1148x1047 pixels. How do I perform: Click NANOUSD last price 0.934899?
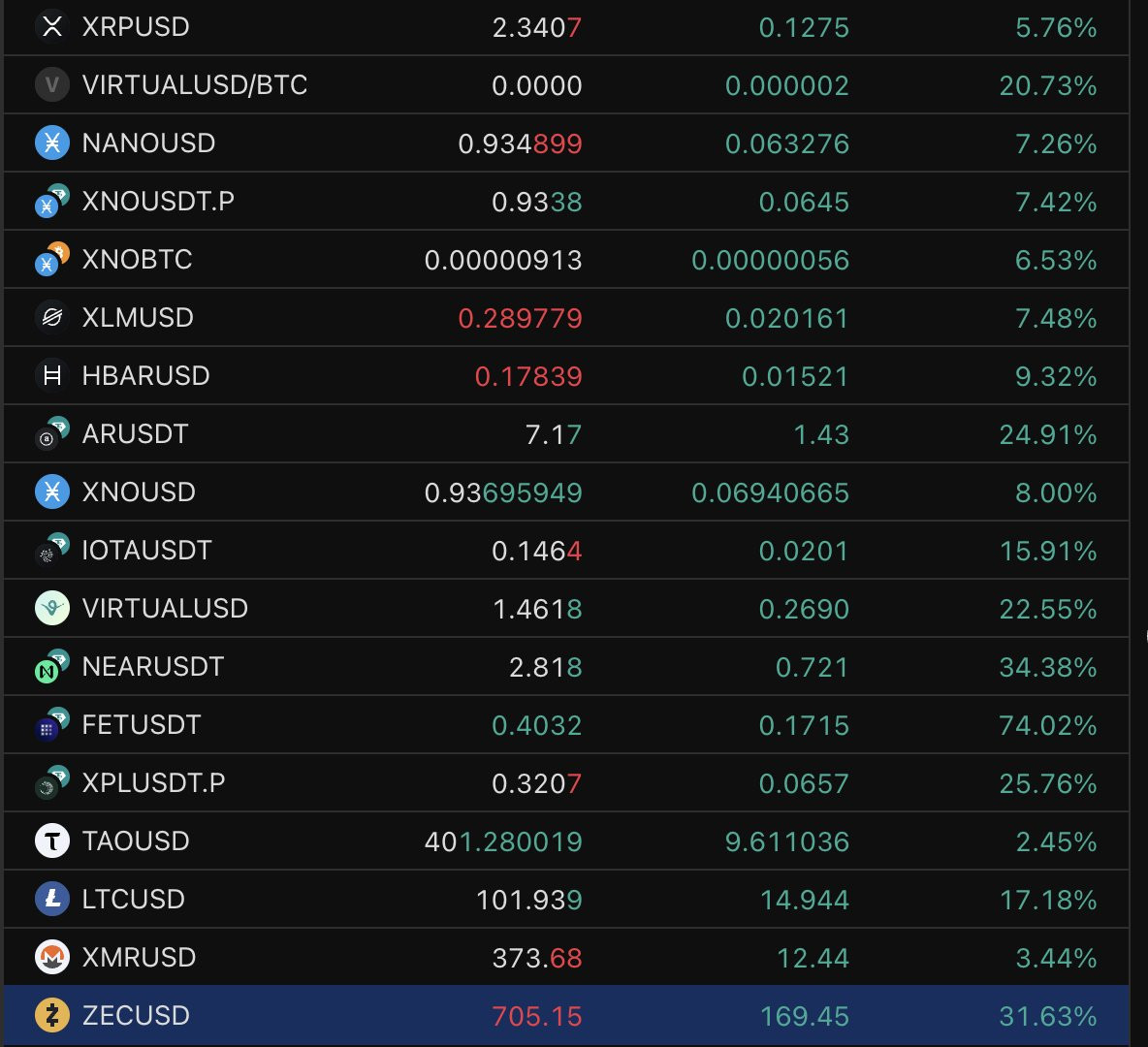pyautogui.click(x=520, y=143)
